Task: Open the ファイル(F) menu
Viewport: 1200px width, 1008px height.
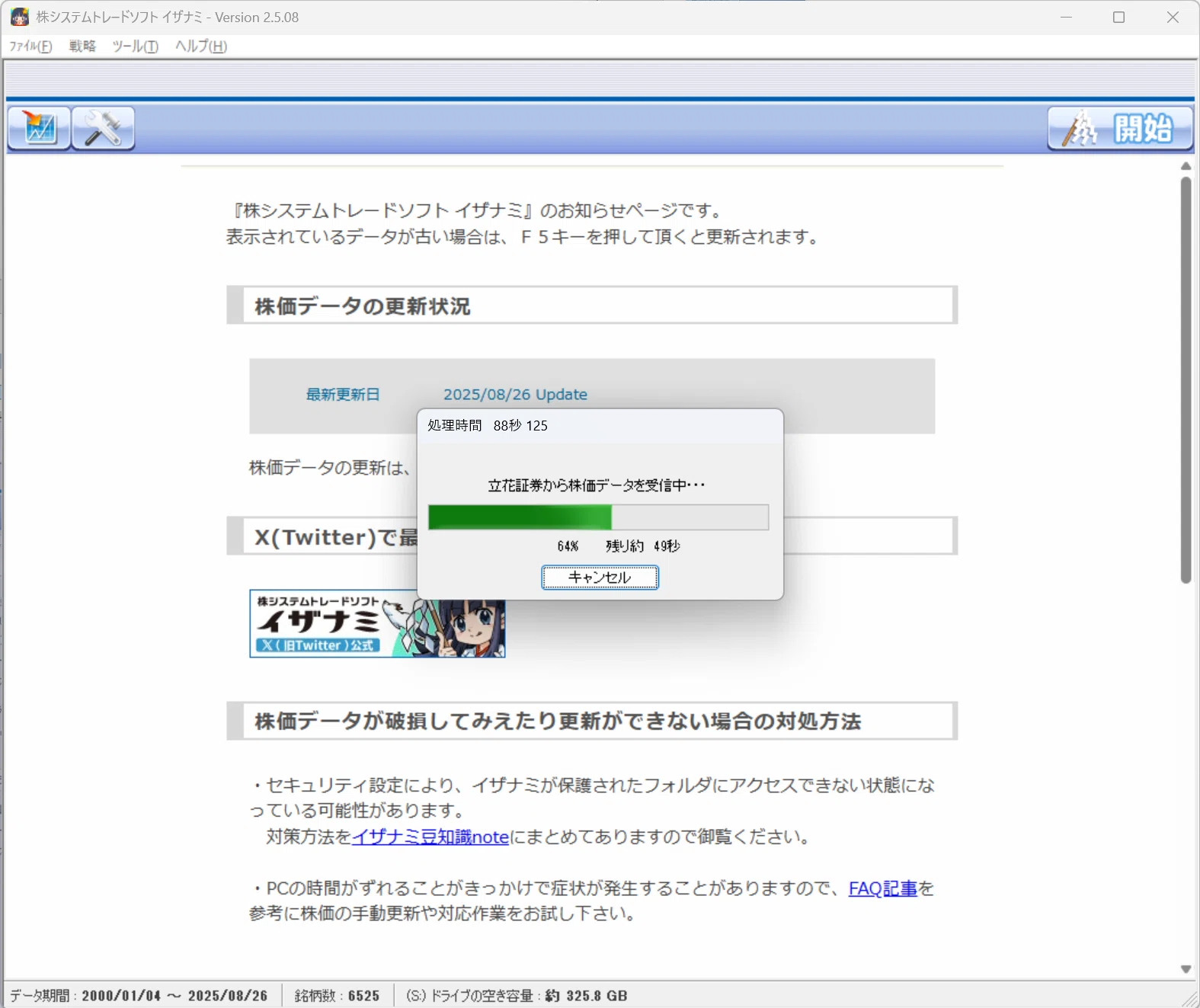Action: click(x=30, y=46)
